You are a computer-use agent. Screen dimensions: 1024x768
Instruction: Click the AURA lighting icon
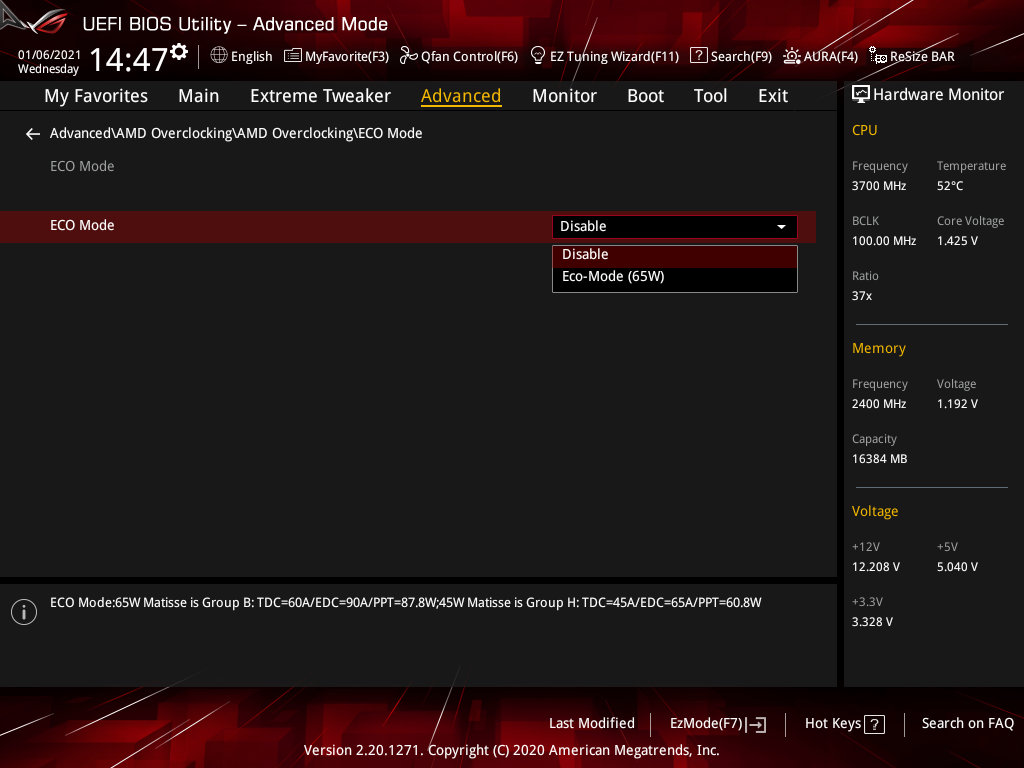point(792,56)
